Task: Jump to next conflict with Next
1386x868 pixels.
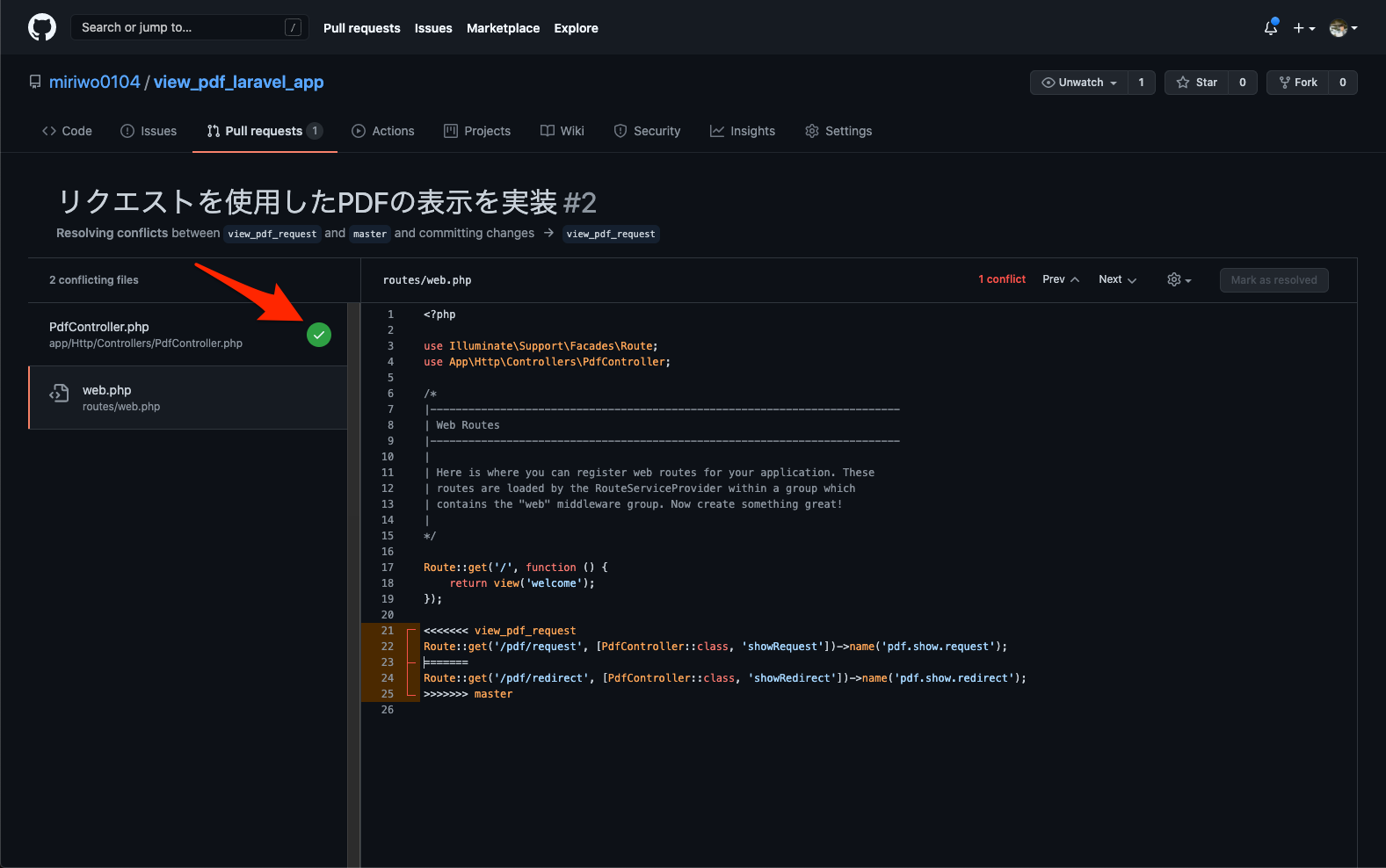Action: pyautogui.click(x=1117, y=279)
